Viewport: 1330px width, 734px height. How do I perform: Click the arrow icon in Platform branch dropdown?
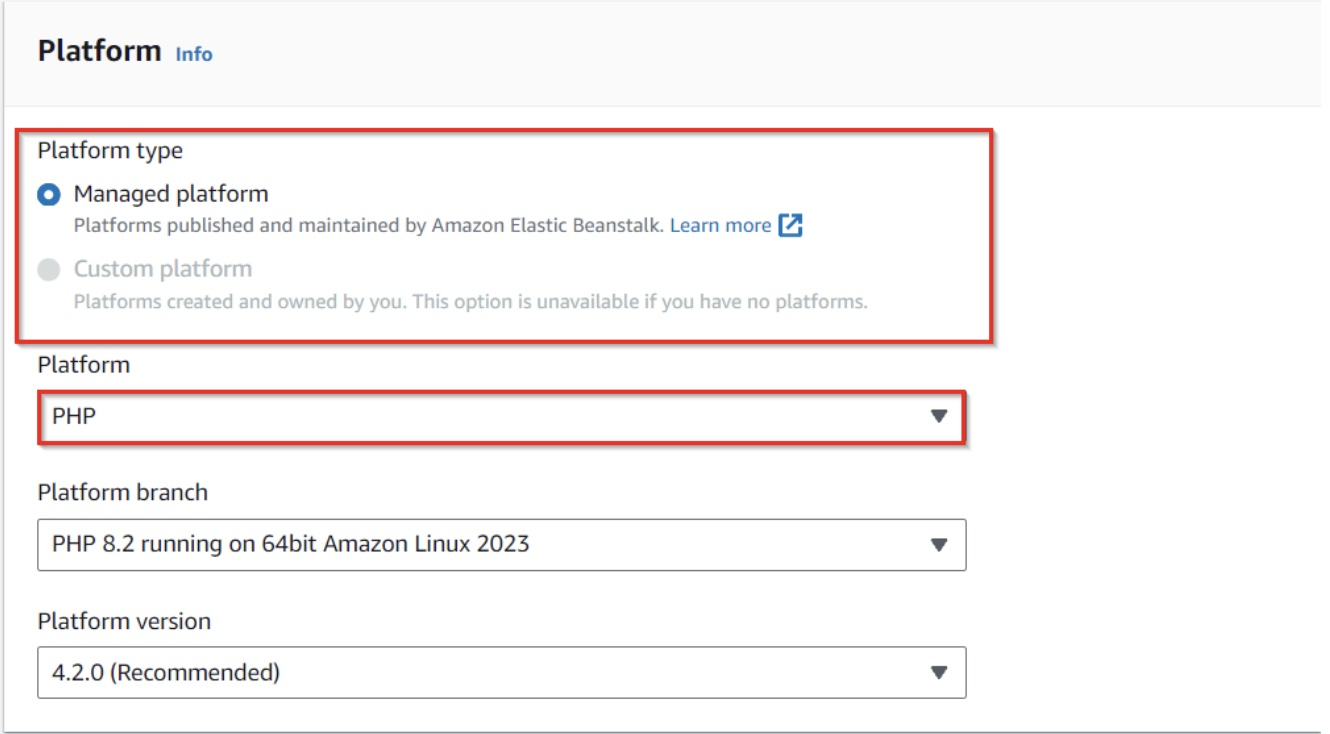pos(938,545)
